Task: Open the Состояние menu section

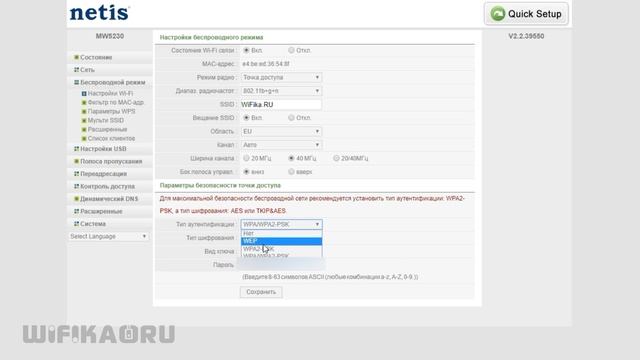Action: click(x=96, y=57)
